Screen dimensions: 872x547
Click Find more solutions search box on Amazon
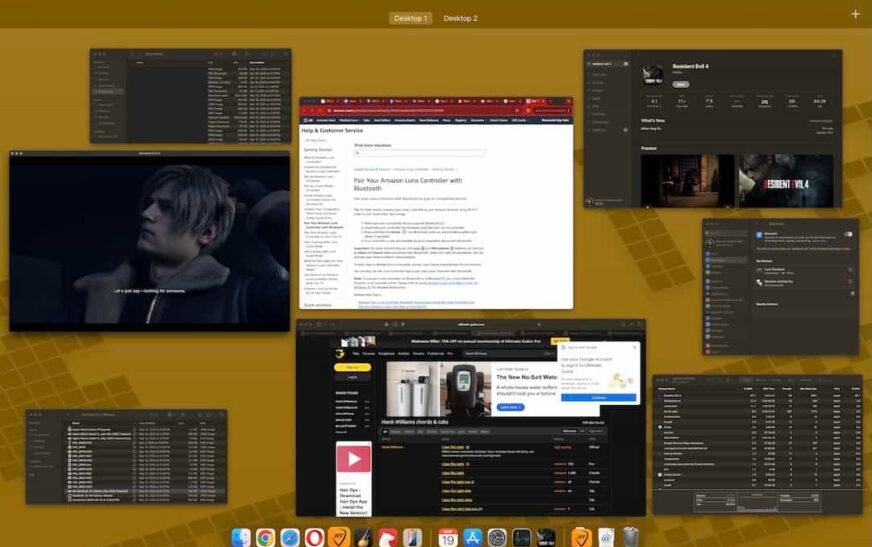(x=419, y=152)
